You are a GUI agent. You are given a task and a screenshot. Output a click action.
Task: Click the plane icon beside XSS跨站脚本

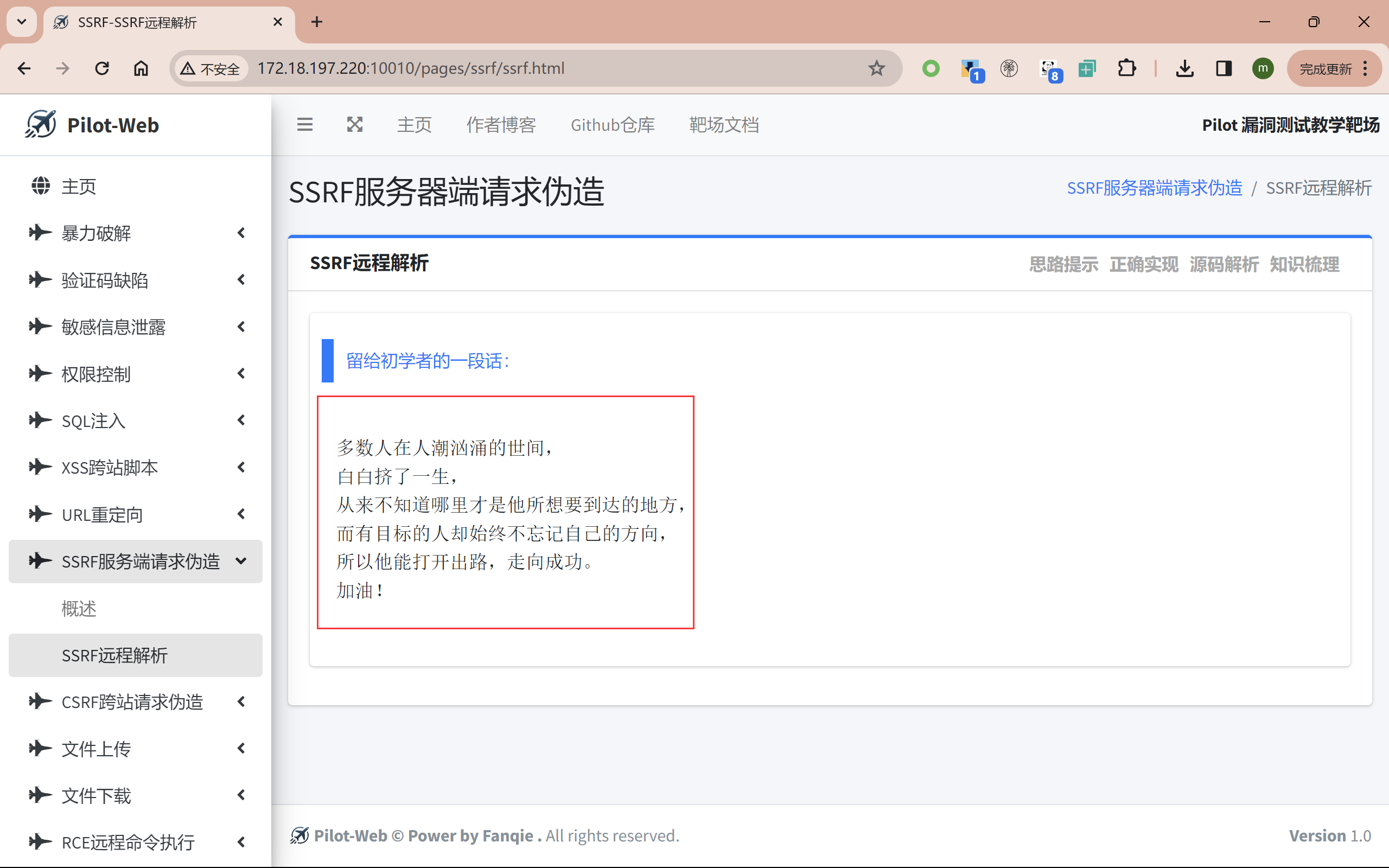click(40, 467)
